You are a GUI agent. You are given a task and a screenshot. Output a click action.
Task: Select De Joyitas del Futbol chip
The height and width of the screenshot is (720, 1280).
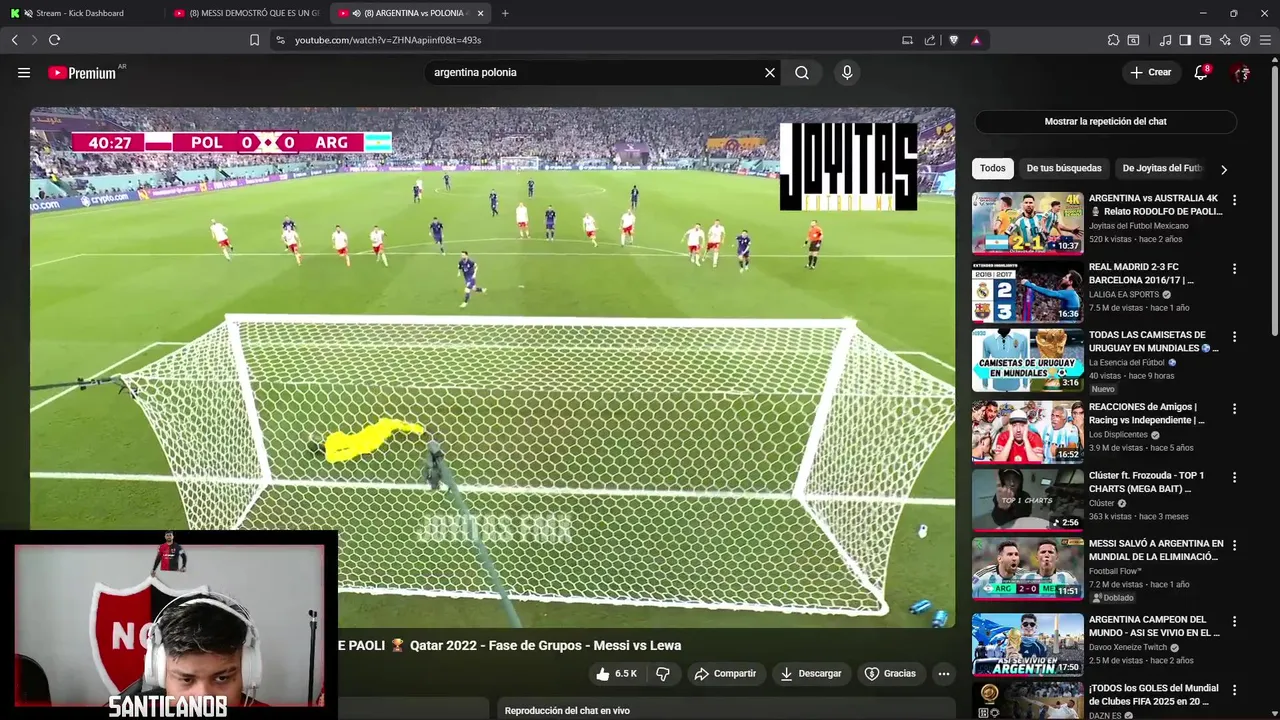tap(1162, 168)
